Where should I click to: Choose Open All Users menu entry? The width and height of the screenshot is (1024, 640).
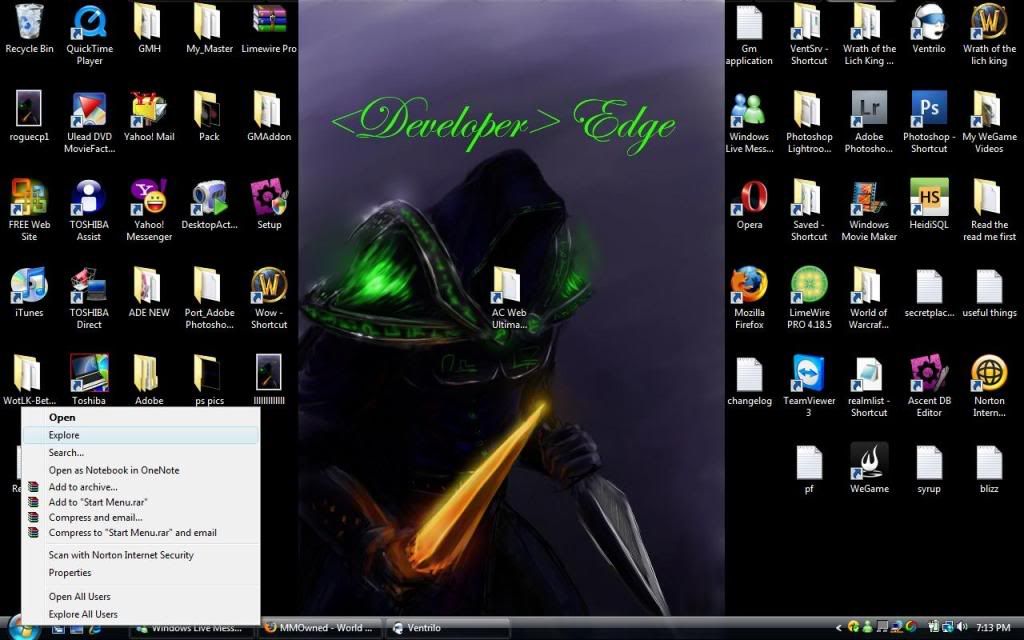[141, 596]
